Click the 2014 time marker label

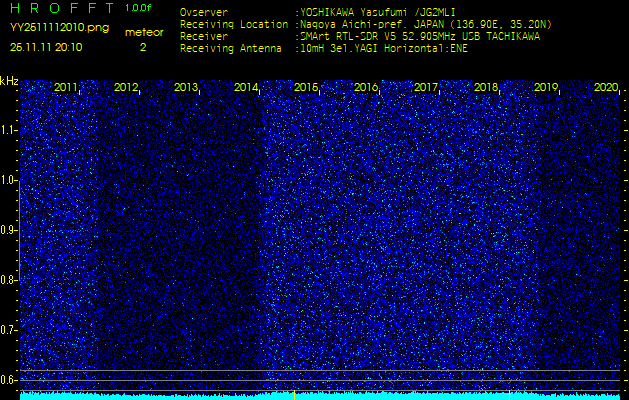click(246, 87)
